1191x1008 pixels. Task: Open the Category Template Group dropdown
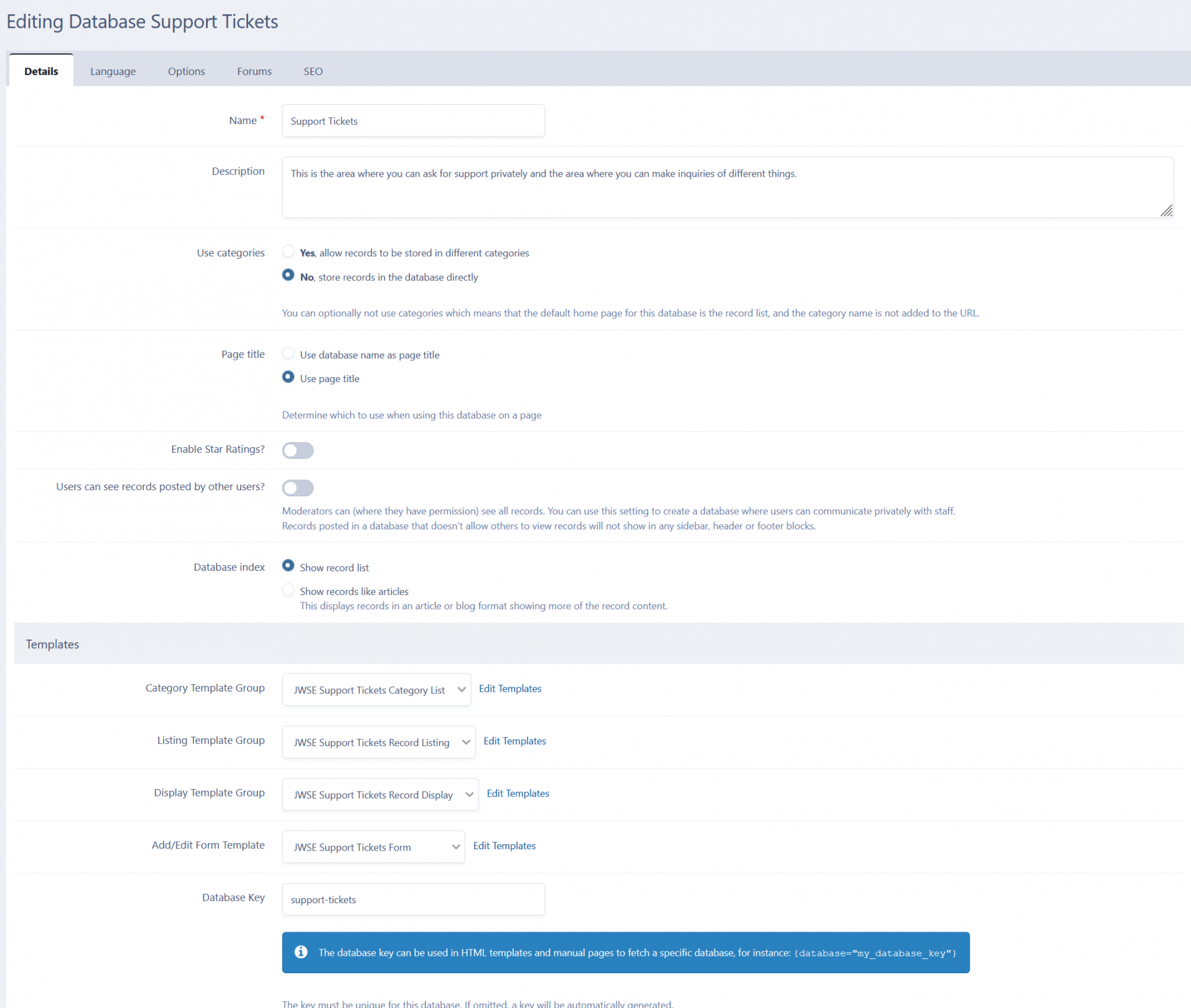(x=377, y=690)
